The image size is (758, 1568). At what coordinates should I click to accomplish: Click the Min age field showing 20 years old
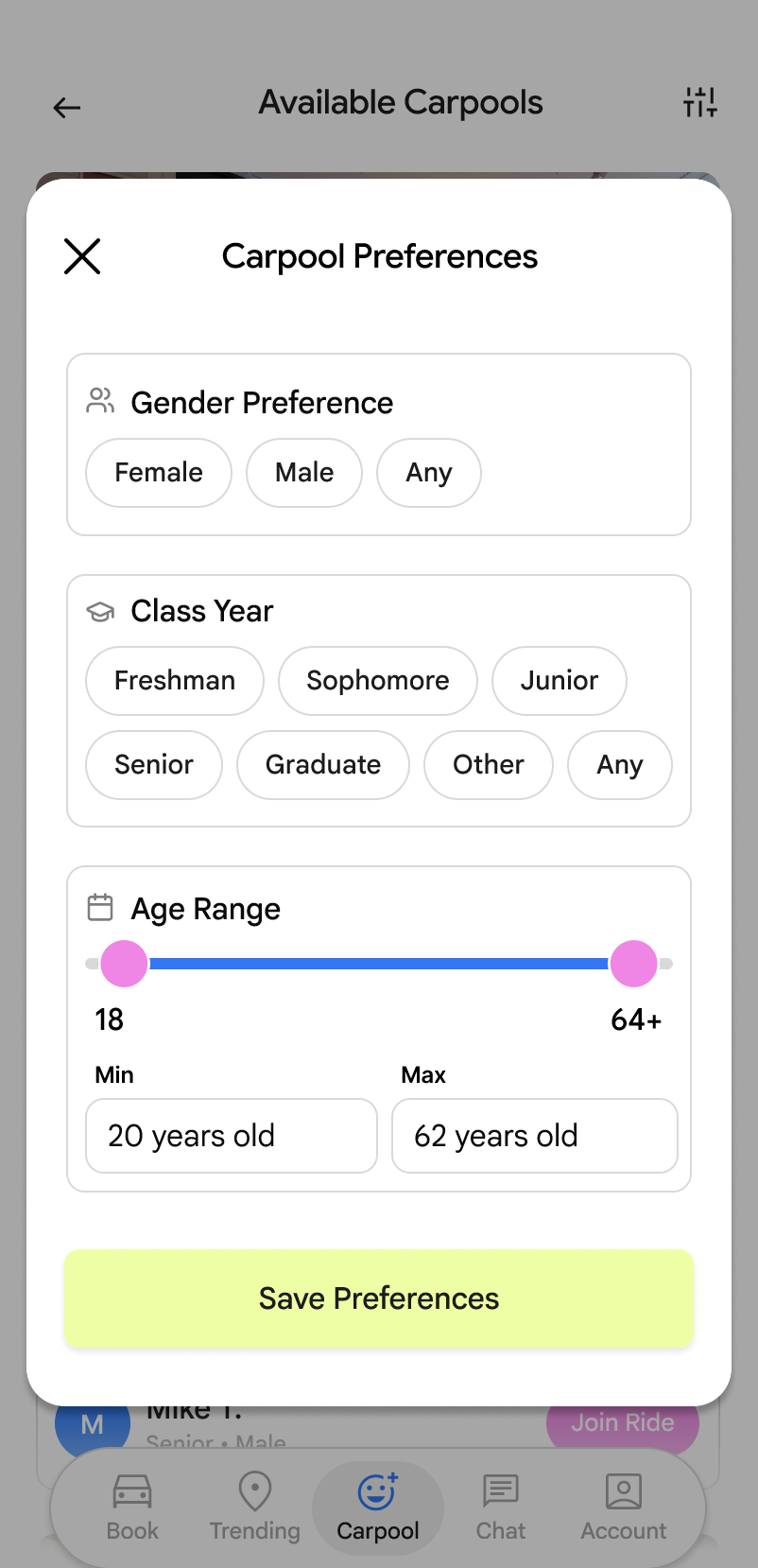tap(232, 1136)
